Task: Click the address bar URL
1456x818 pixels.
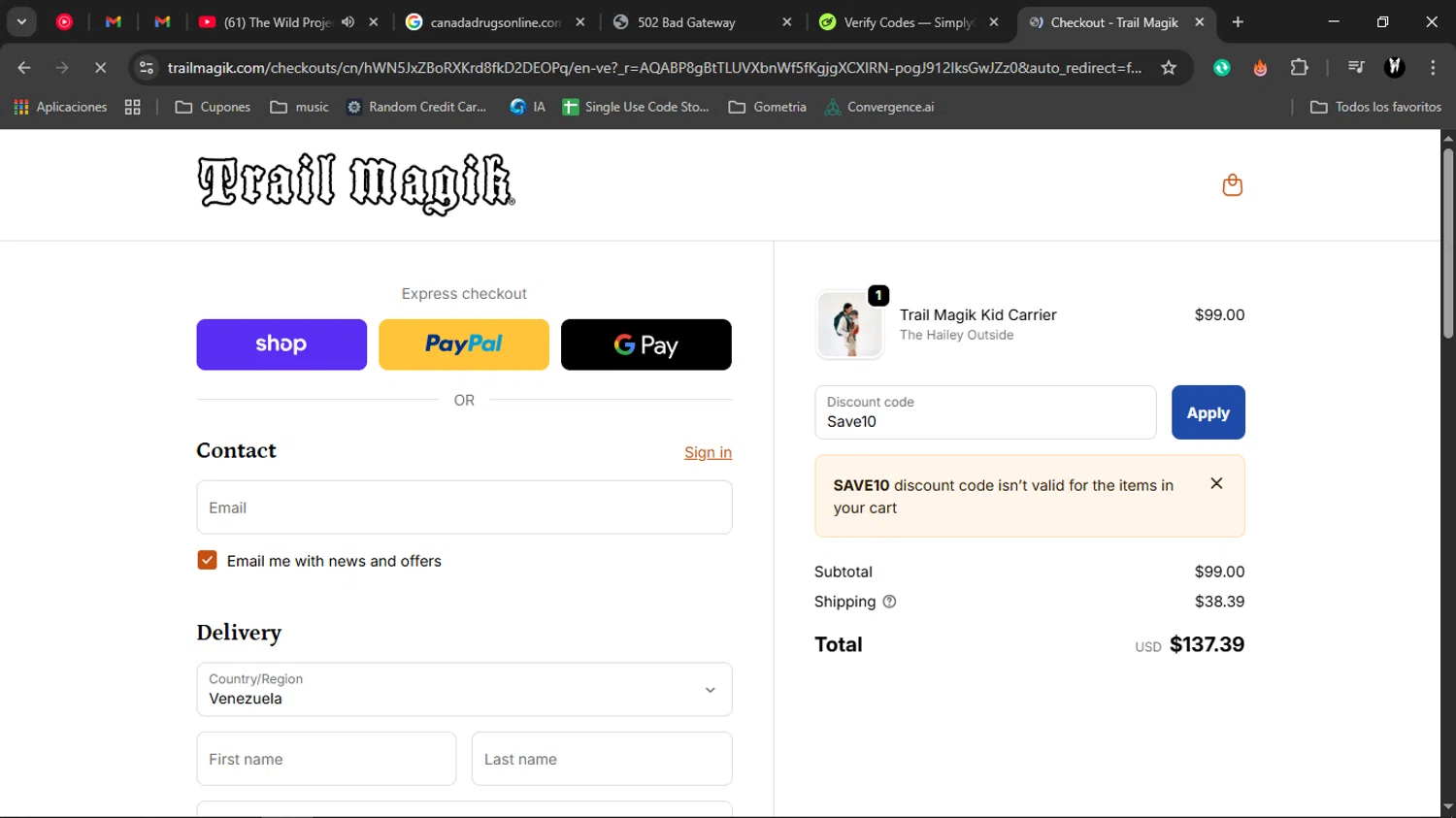Action: [654, 67]
